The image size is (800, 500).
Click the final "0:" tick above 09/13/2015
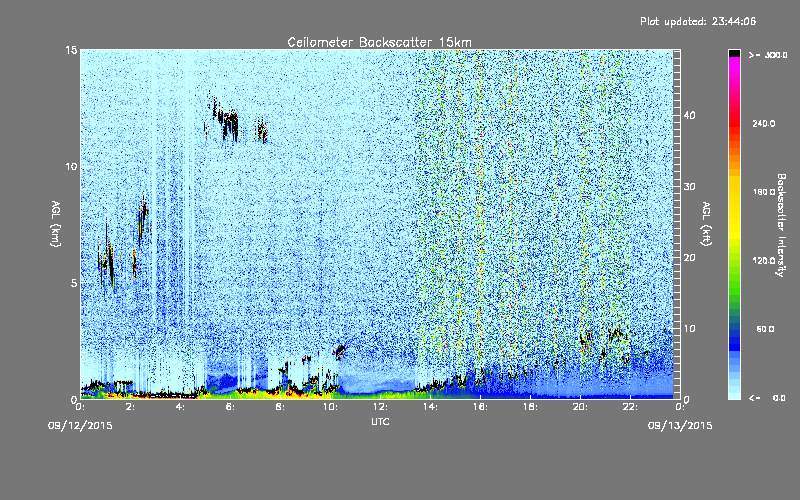click(680, 407)
